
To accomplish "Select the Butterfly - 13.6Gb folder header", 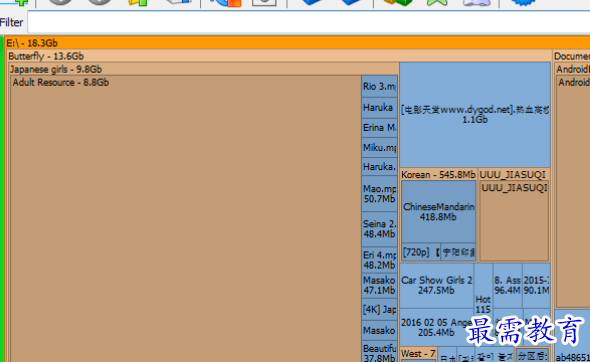I will pos(280,56).
